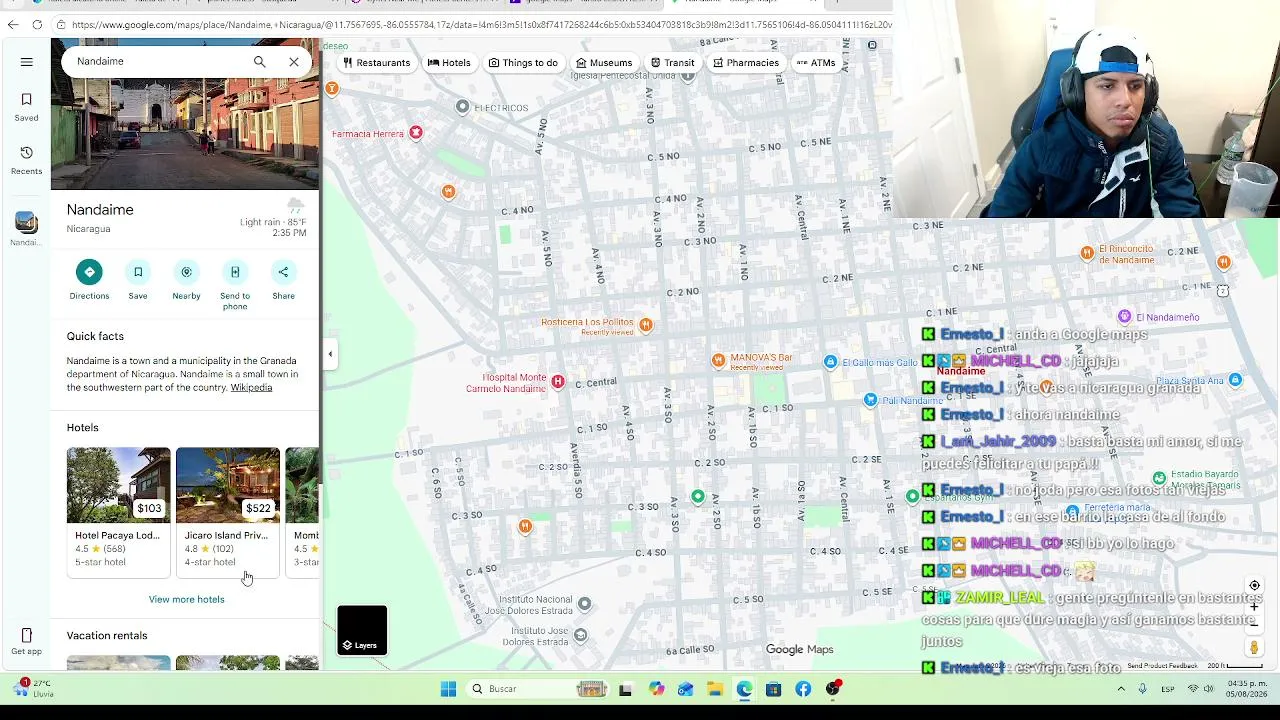Click the Quick facts heading
The image size is (1280, 720).
95,337
